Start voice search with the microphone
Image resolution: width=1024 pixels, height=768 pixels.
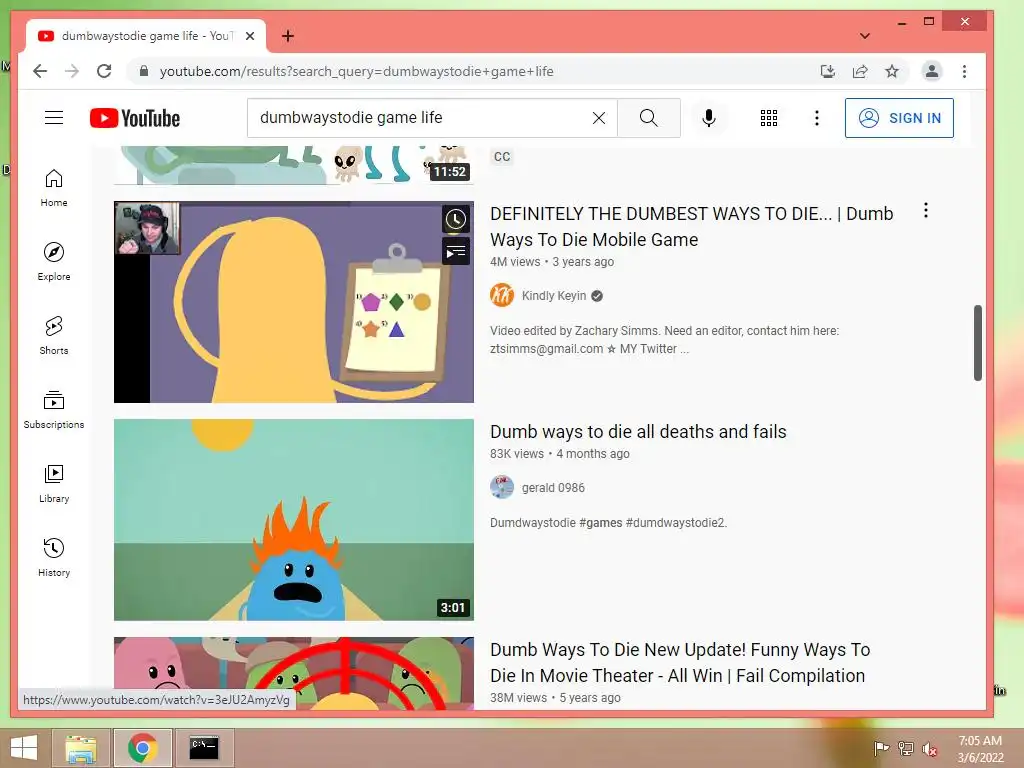(709, 118)
